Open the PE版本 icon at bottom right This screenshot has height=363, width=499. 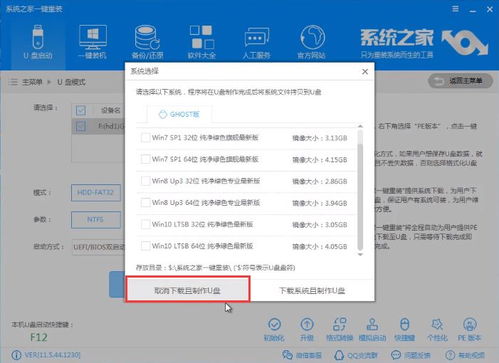(x=469, y=329)
